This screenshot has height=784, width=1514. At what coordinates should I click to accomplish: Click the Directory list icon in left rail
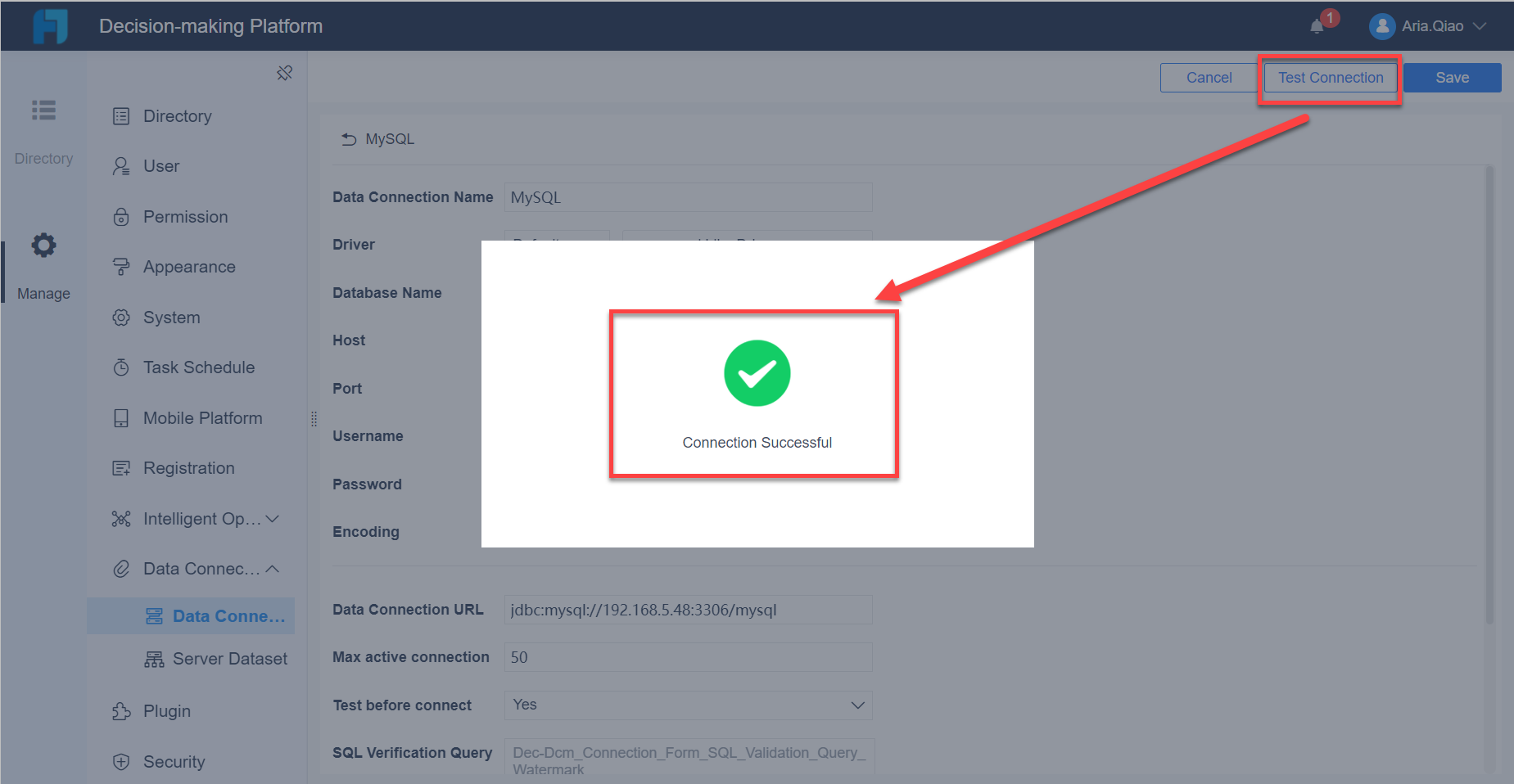[x=43, y=110]
